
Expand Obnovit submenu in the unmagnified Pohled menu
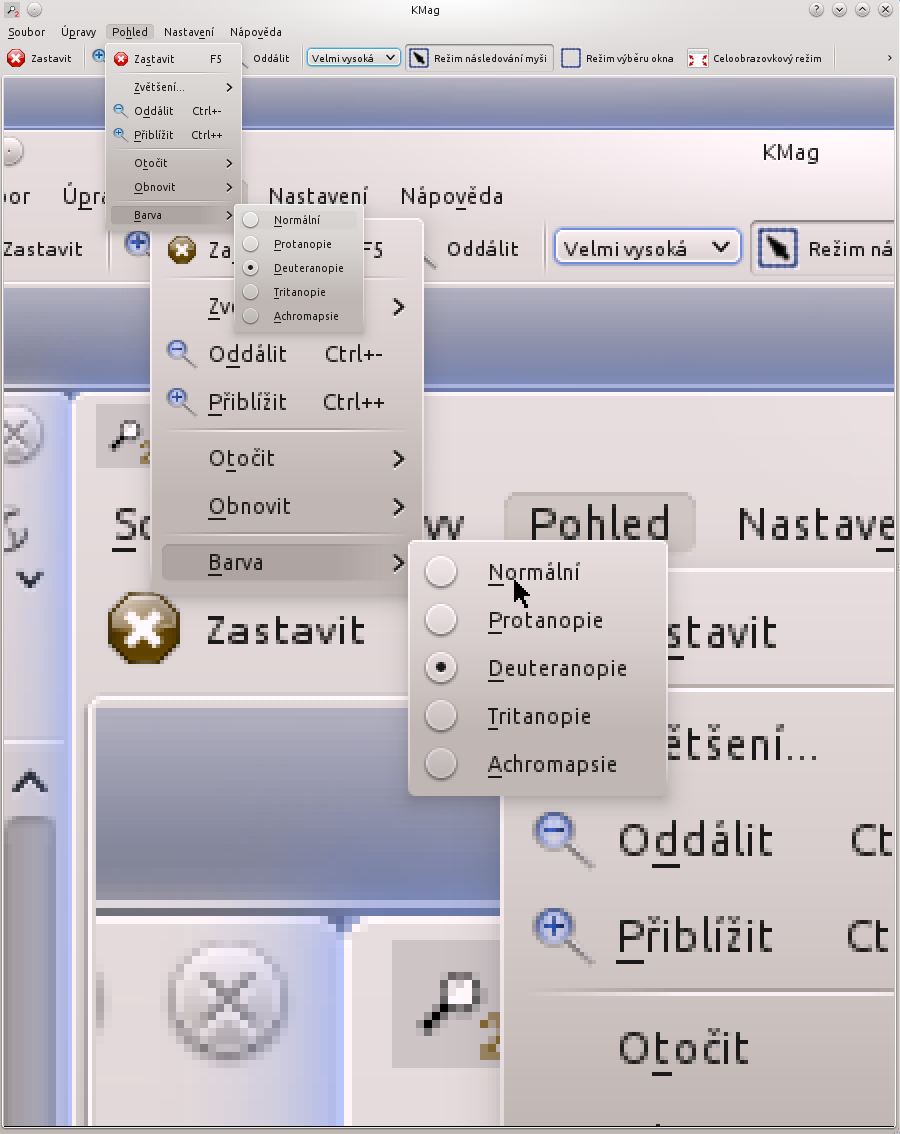(174, 187)
